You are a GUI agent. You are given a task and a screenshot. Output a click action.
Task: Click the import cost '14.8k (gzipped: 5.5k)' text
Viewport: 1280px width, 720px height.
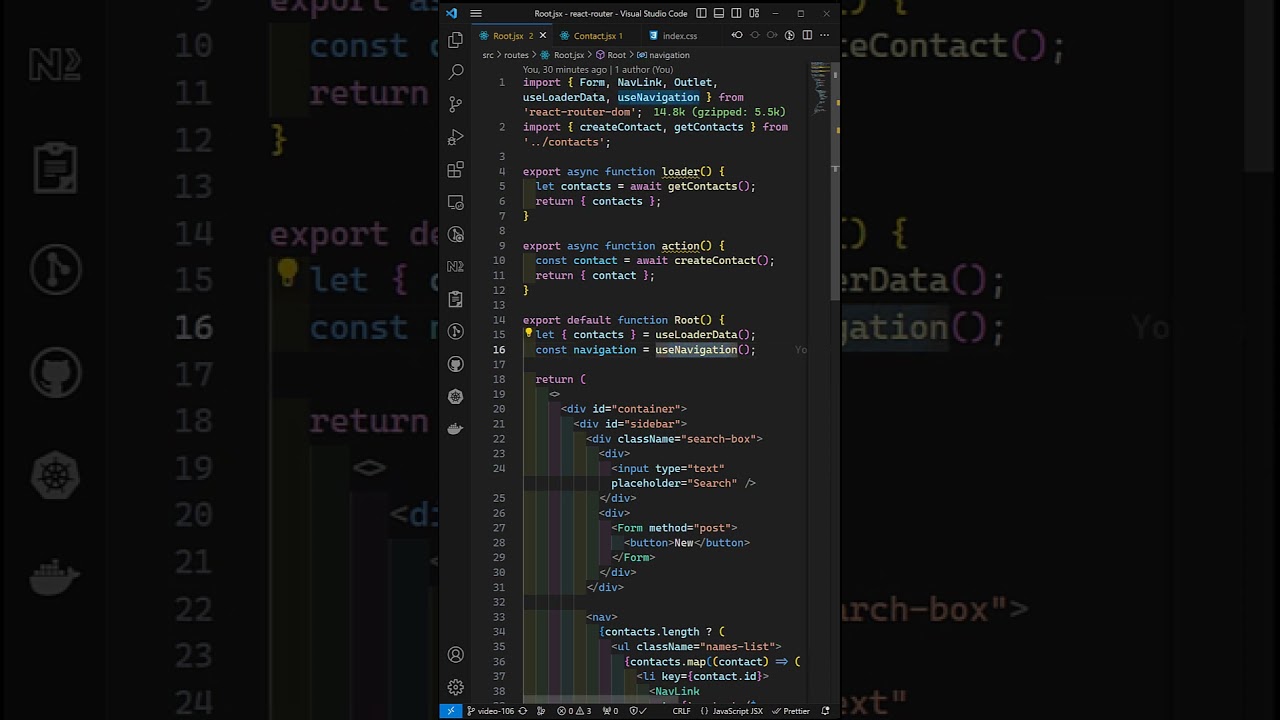(719, 112)
